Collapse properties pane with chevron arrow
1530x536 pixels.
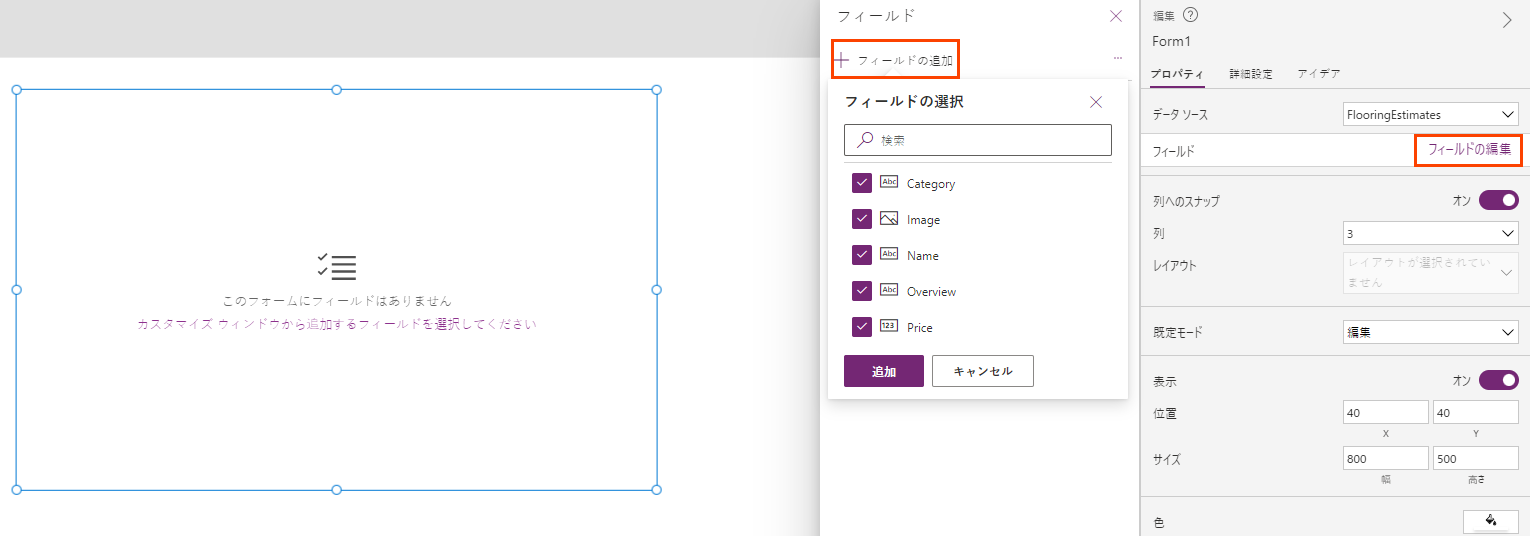pyautogui.click(x=1507, y=20)
